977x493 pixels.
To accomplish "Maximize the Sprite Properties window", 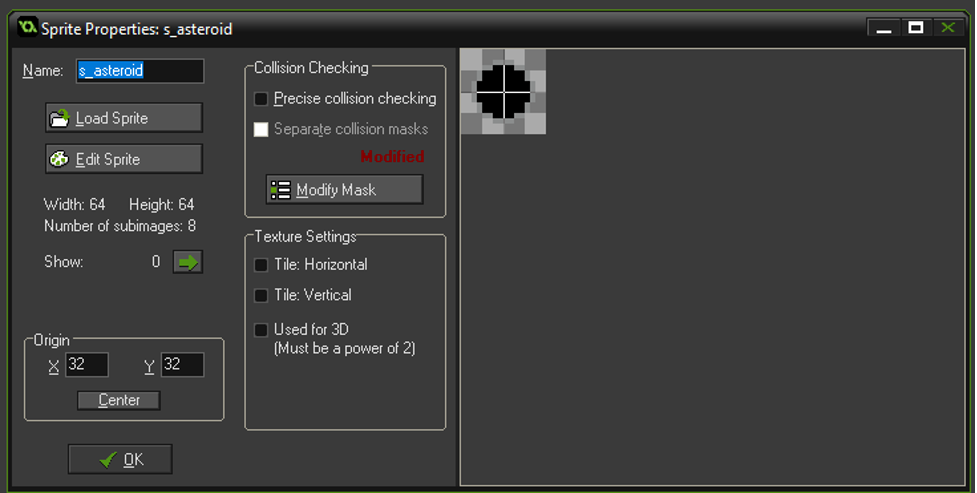I will coord(915,27).
